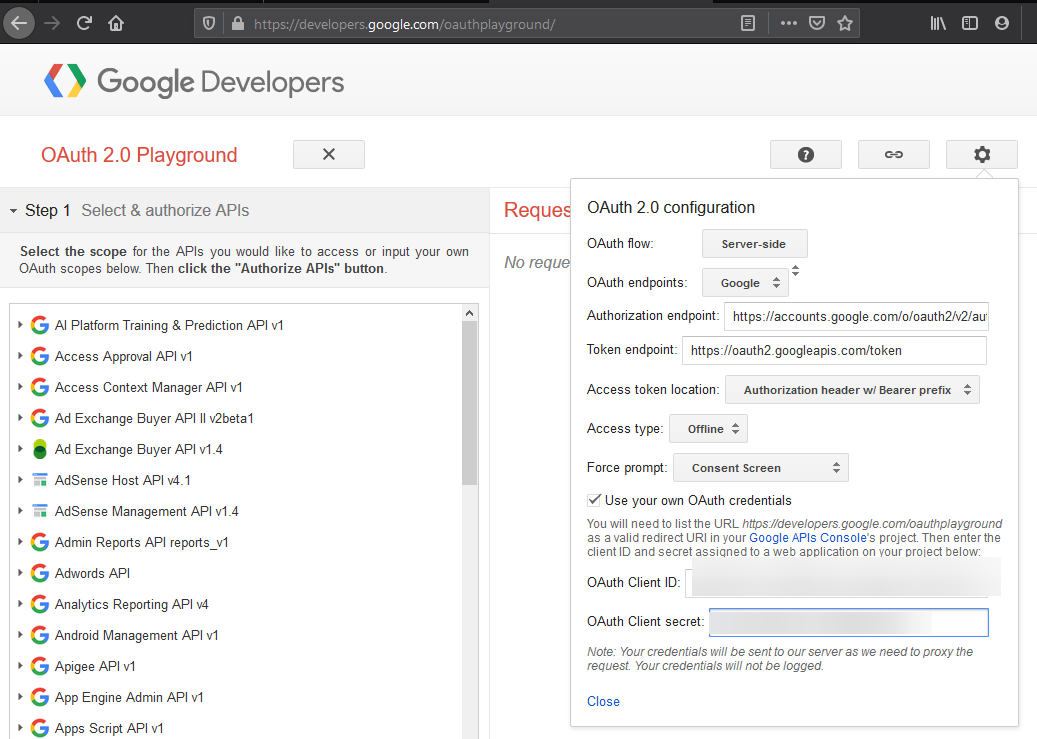
Task: Collapse the Step 1 section arrow
Action: 13,211
